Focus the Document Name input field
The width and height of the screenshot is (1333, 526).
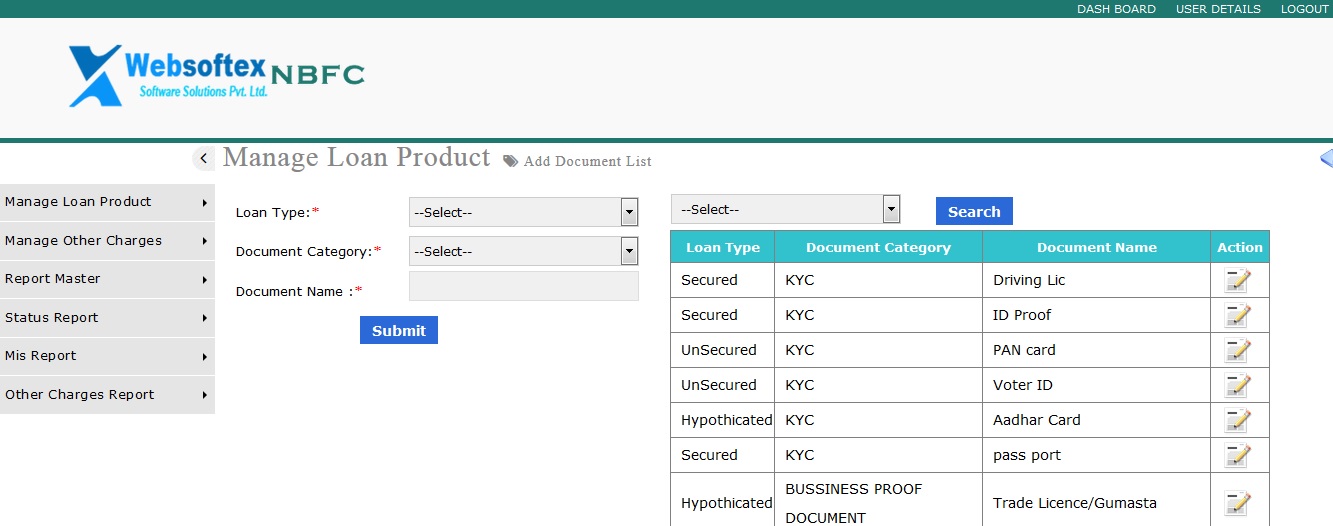pos(523,286)
